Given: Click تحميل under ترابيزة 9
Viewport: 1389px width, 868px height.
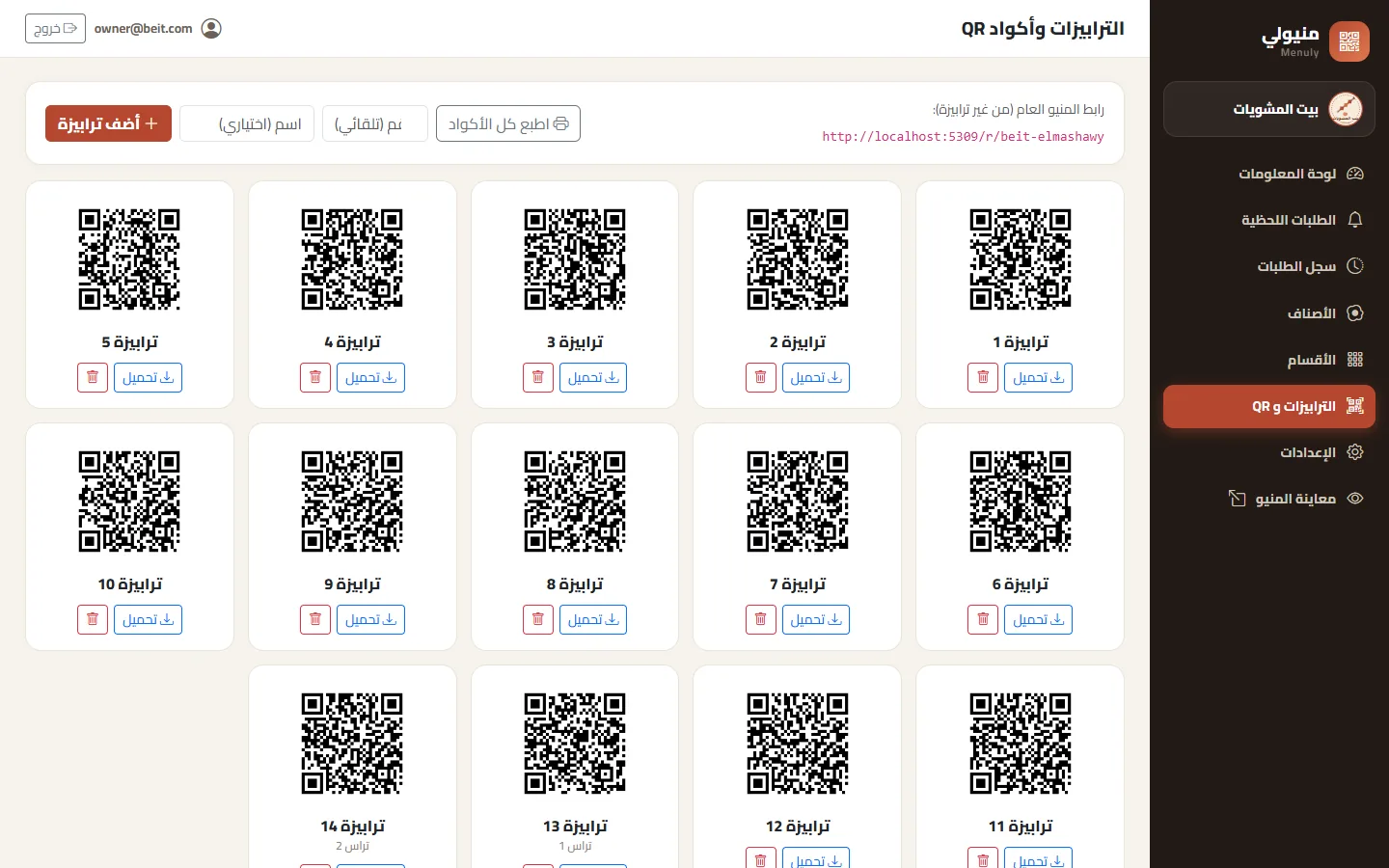Looking at the screenshot, I should (370, 619).
